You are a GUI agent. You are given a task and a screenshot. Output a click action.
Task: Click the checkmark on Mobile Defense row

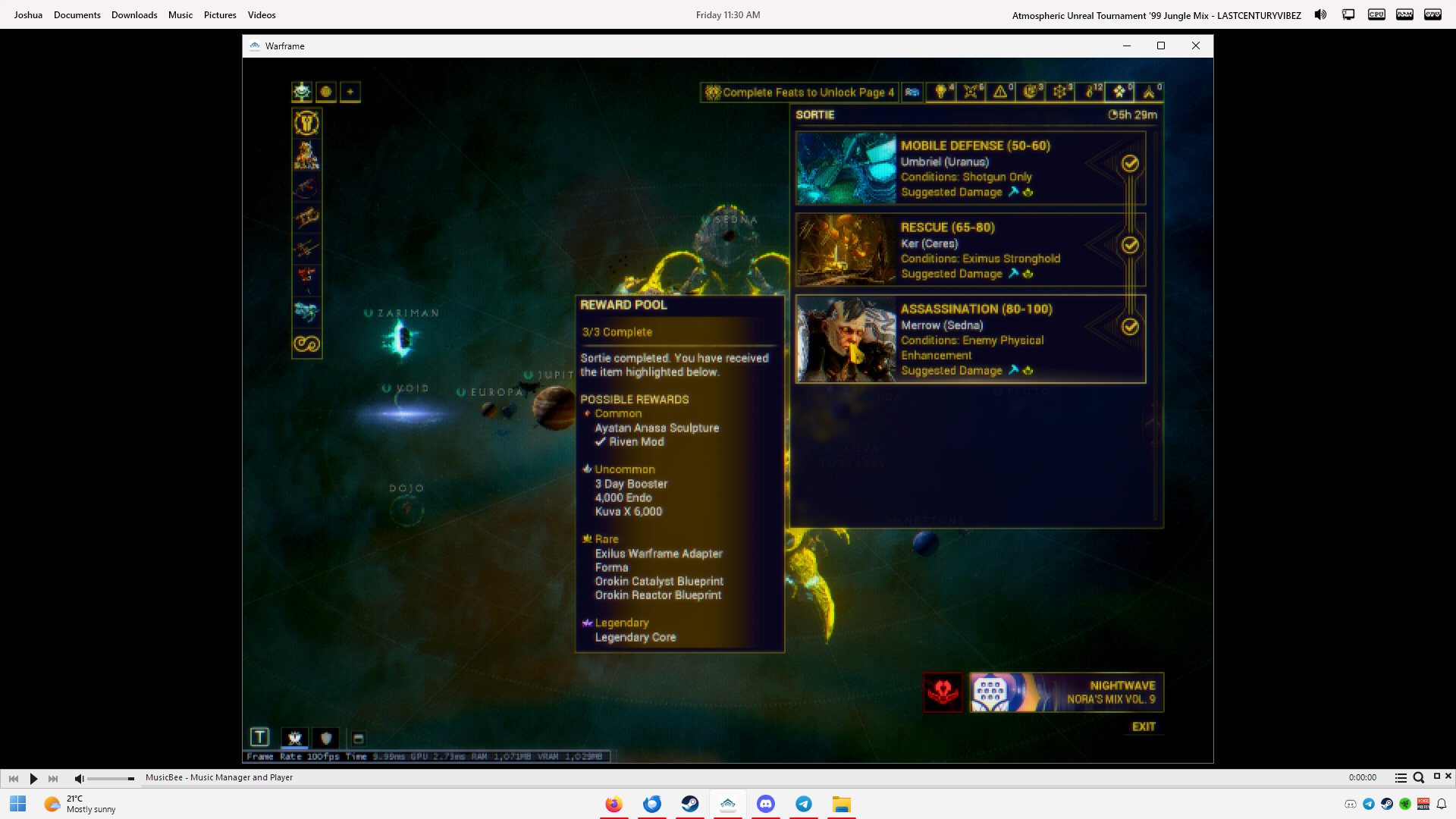[1130, 163]
